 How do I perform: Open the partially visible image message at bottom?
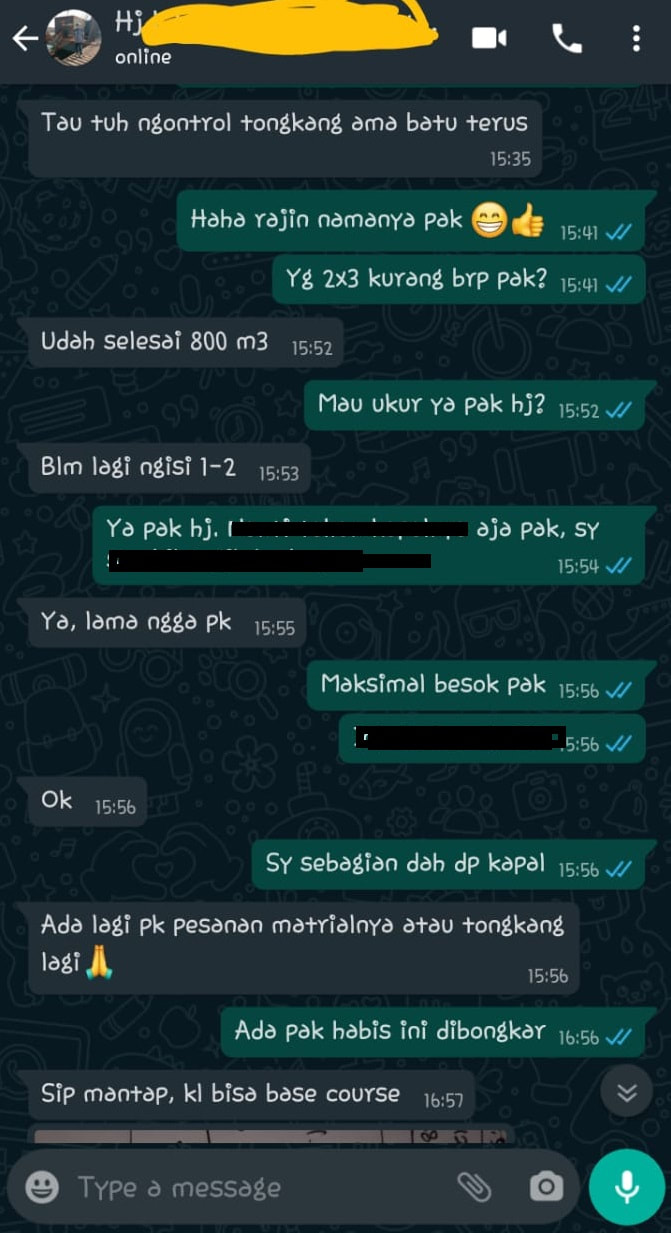pos(272,1134)
